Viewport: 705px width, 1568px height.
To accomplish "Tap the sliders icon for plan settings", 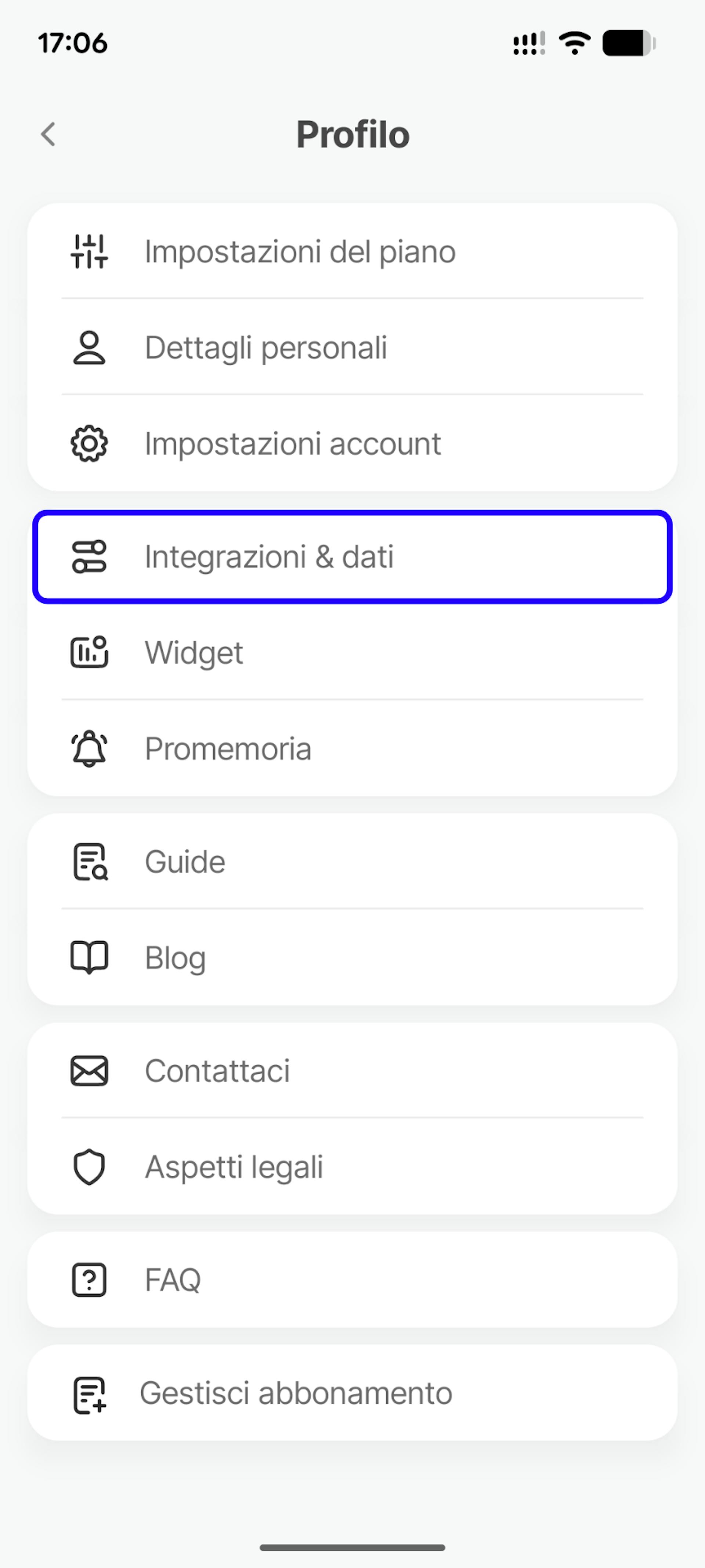I will (x=90, y=251).
